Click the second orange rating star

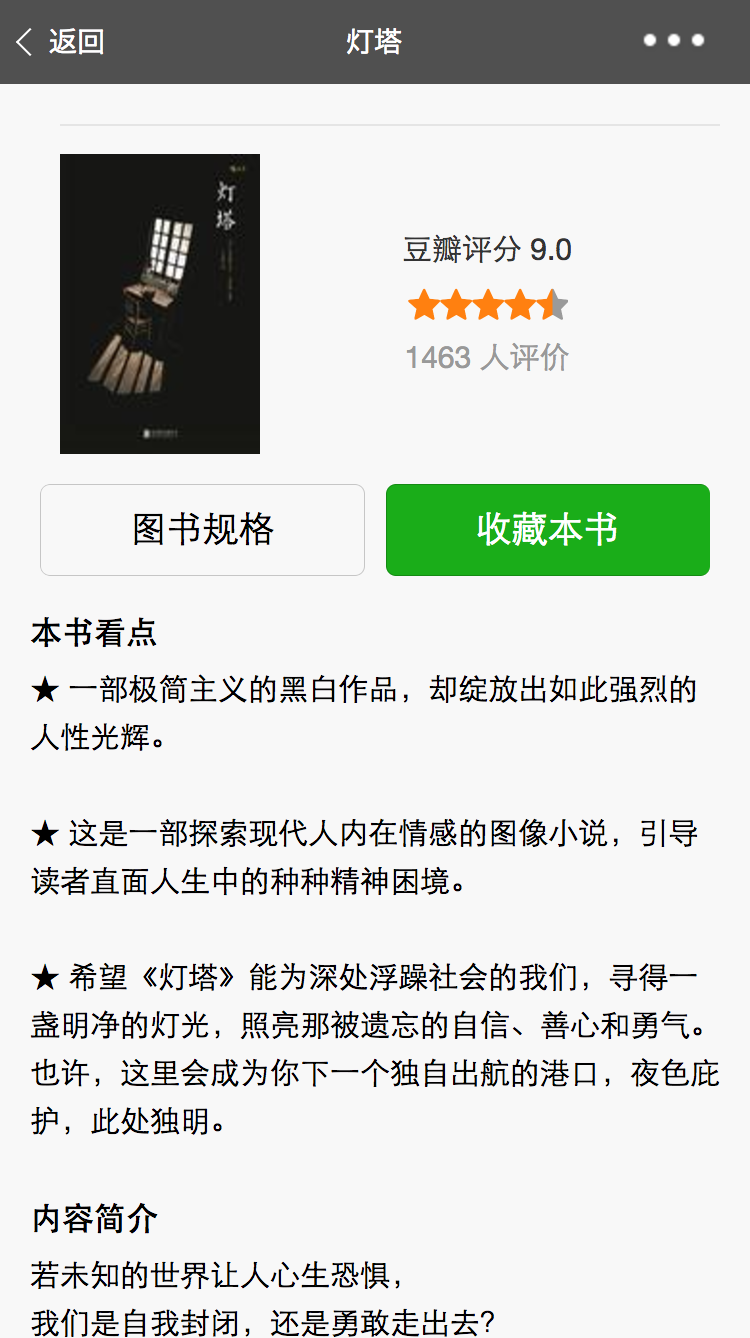point(456,305)
